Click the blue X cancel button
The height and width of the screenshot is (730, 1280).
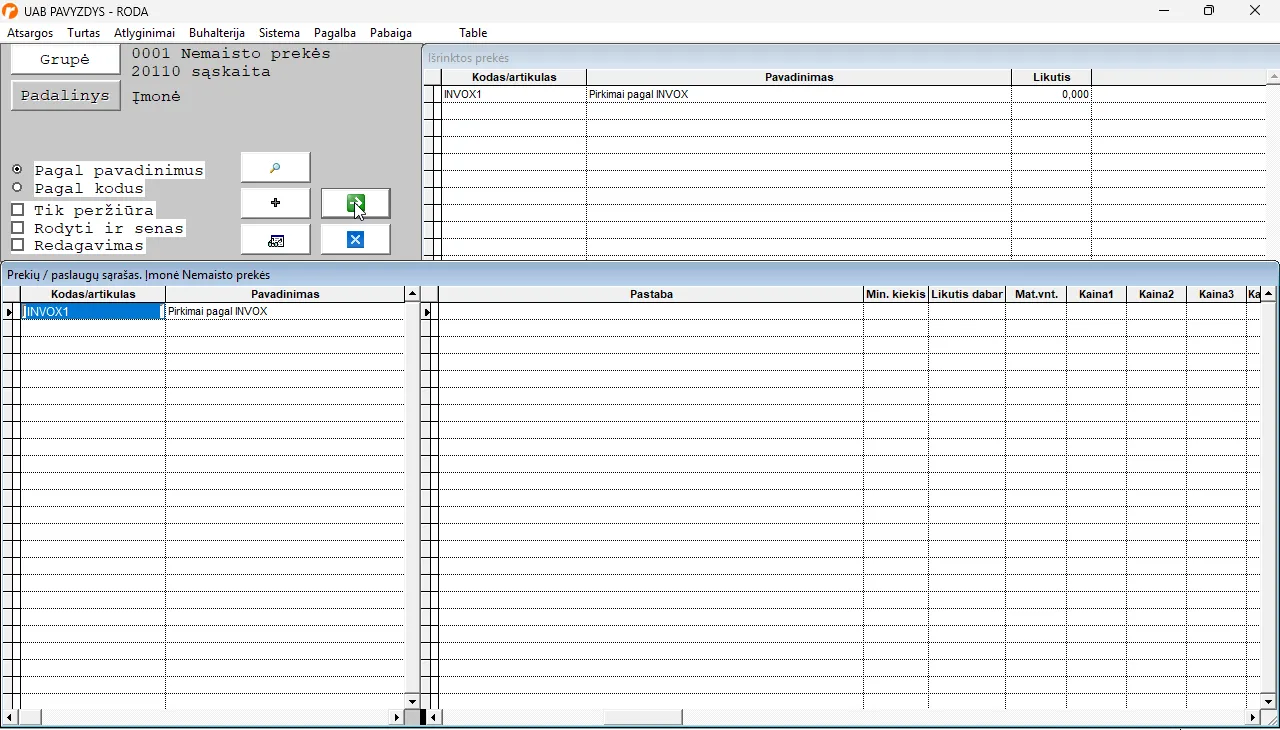tap(356, 240)
